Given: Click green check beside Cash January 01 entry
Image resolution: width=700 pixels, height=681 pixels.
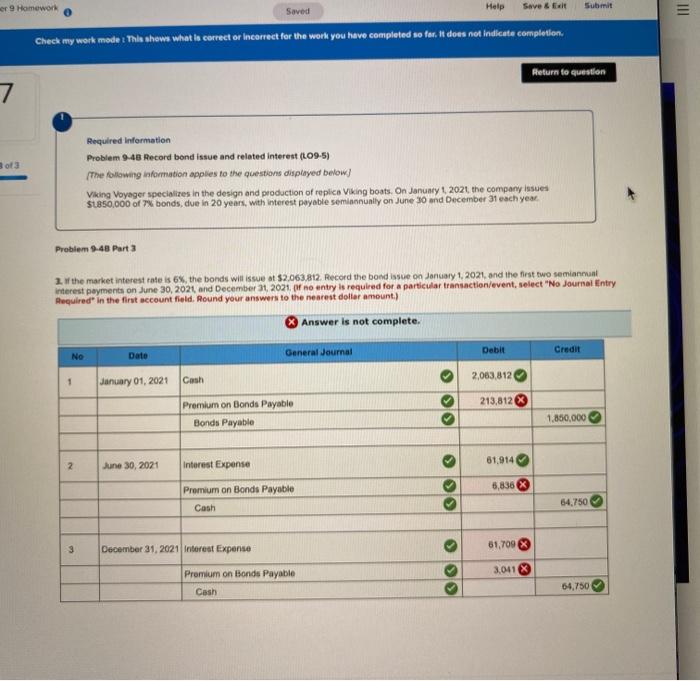Looking at the screenshot, I should click(446, 376).
